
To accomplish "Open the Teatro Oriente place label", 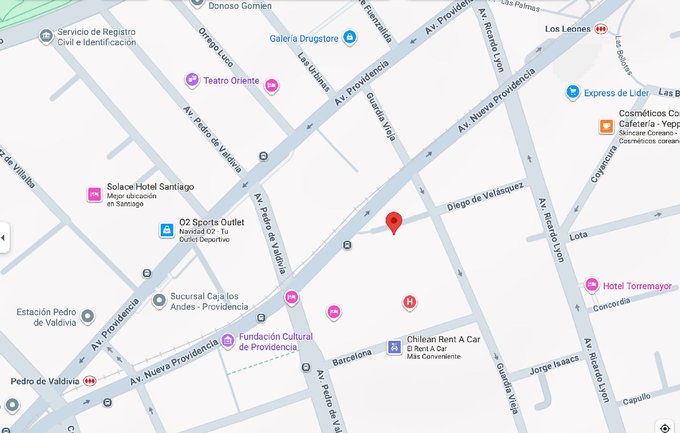I will click(231, 81).
